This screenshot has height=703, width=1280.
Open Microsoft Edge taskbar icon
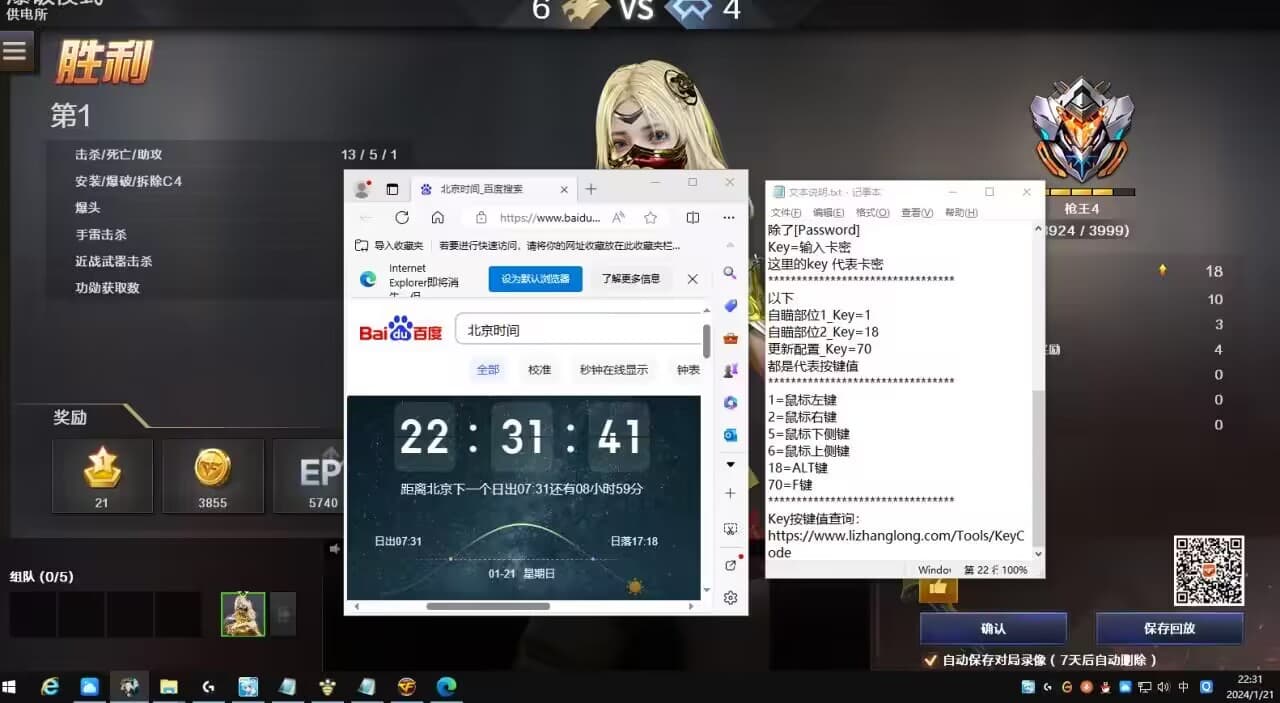pos(446,687)
